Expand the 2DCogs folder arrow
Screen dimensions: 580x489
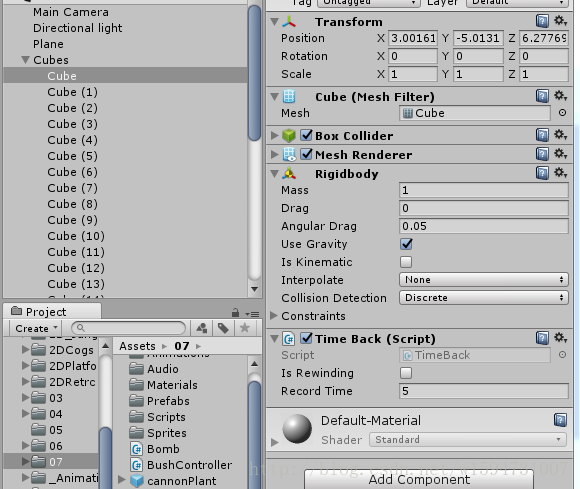pos(25,350)
